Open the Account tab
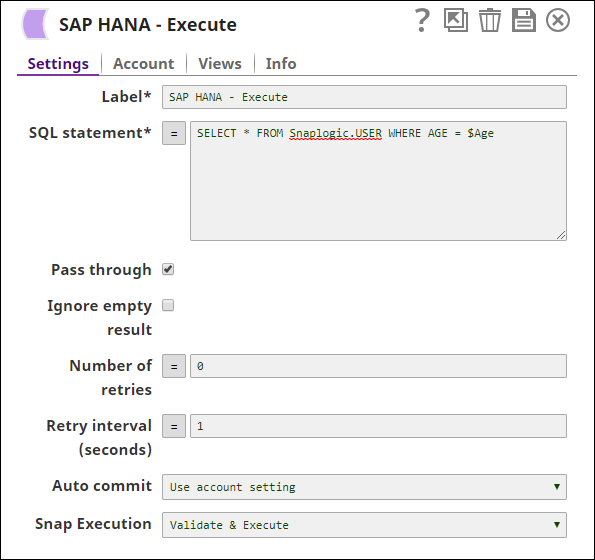This screenshot has height=560, width=595. coord(143,63)
